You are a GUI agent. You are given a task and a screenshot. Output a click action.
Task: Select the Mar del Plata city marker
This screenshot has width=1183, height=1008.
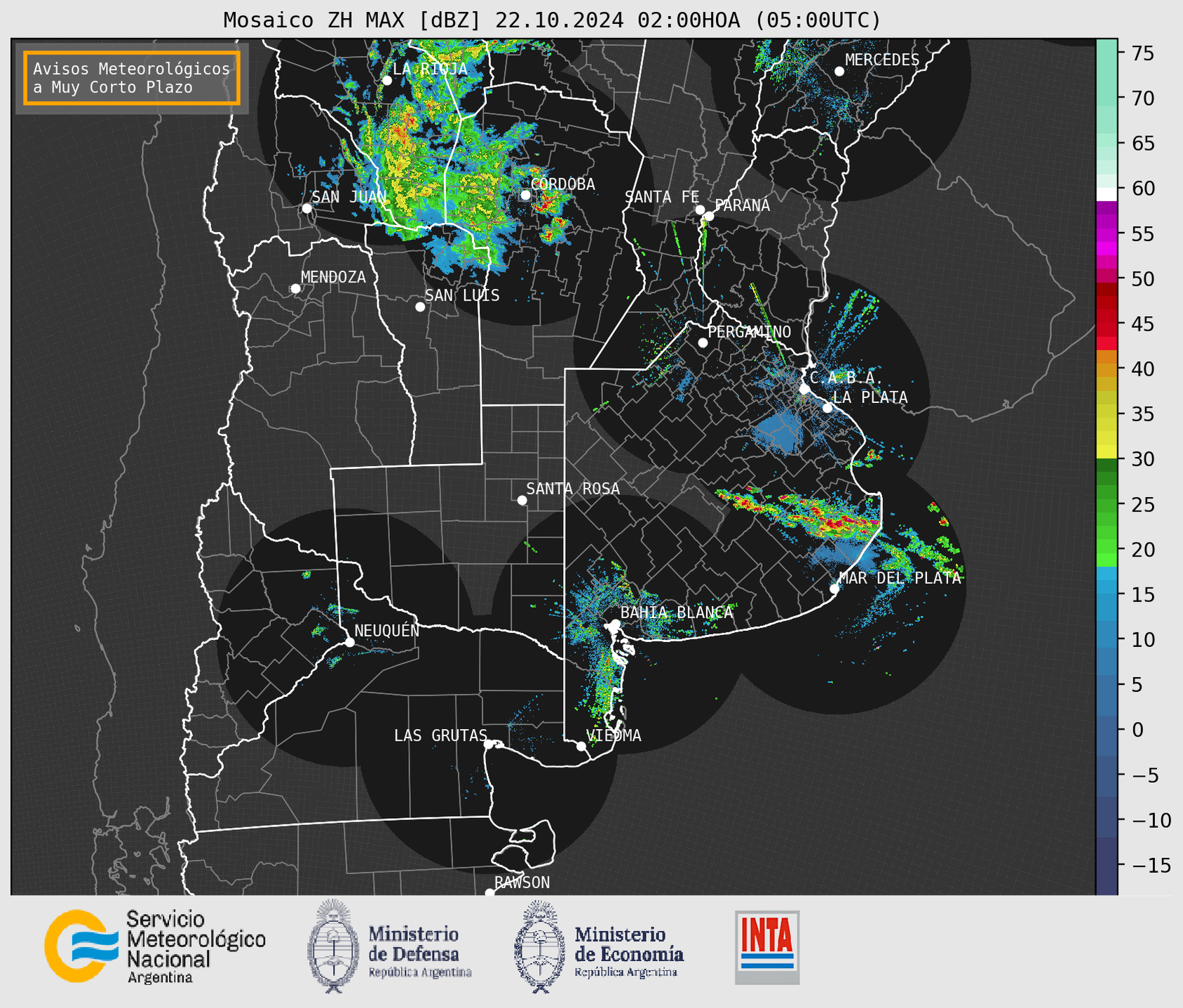pos(834,589)
